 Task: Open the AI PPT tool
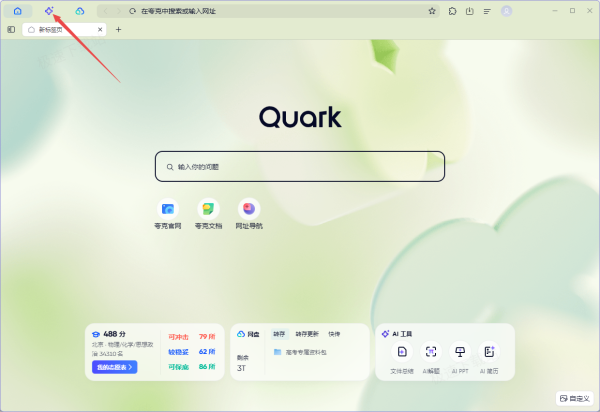tap(460, 357)
